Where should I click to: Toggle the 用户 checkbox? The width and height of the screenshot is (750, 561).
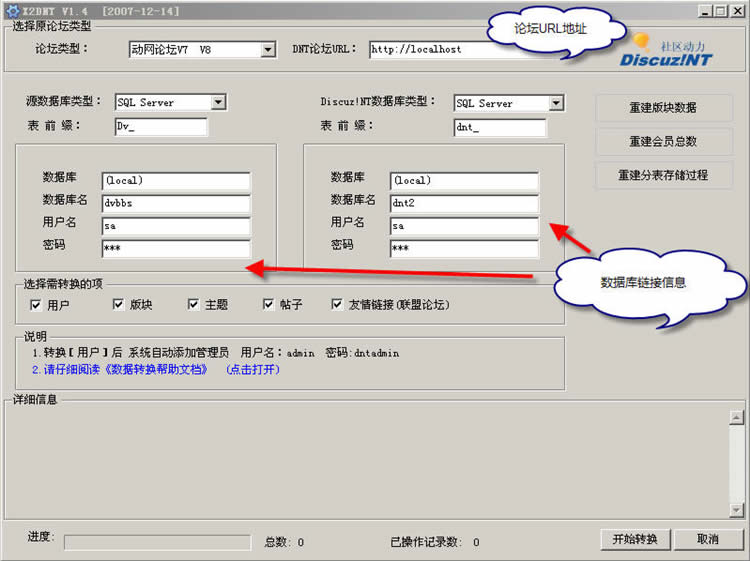point(36,305)
